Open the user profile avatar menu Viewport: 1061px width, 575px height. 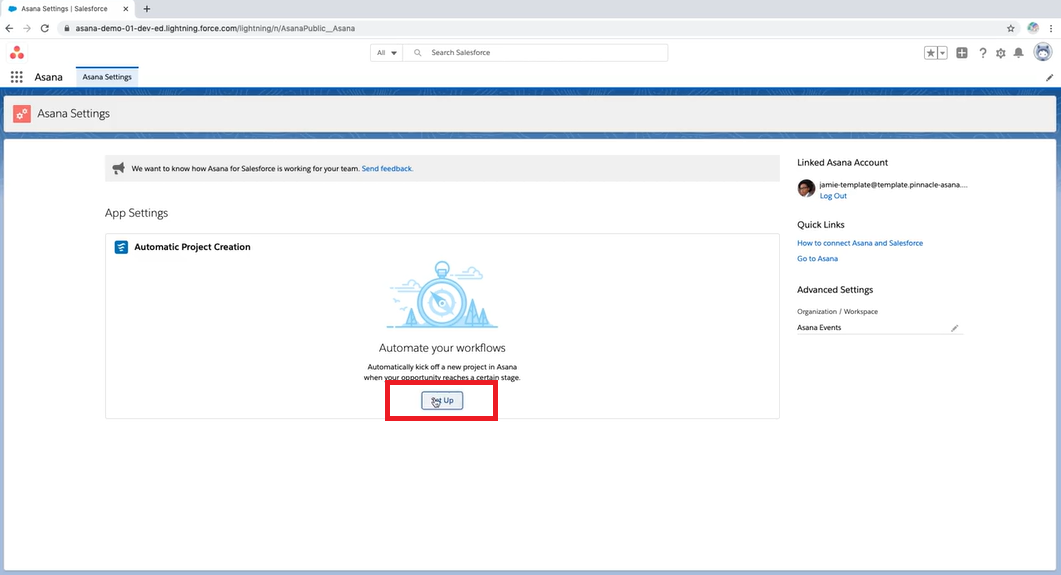(1043, 52)
